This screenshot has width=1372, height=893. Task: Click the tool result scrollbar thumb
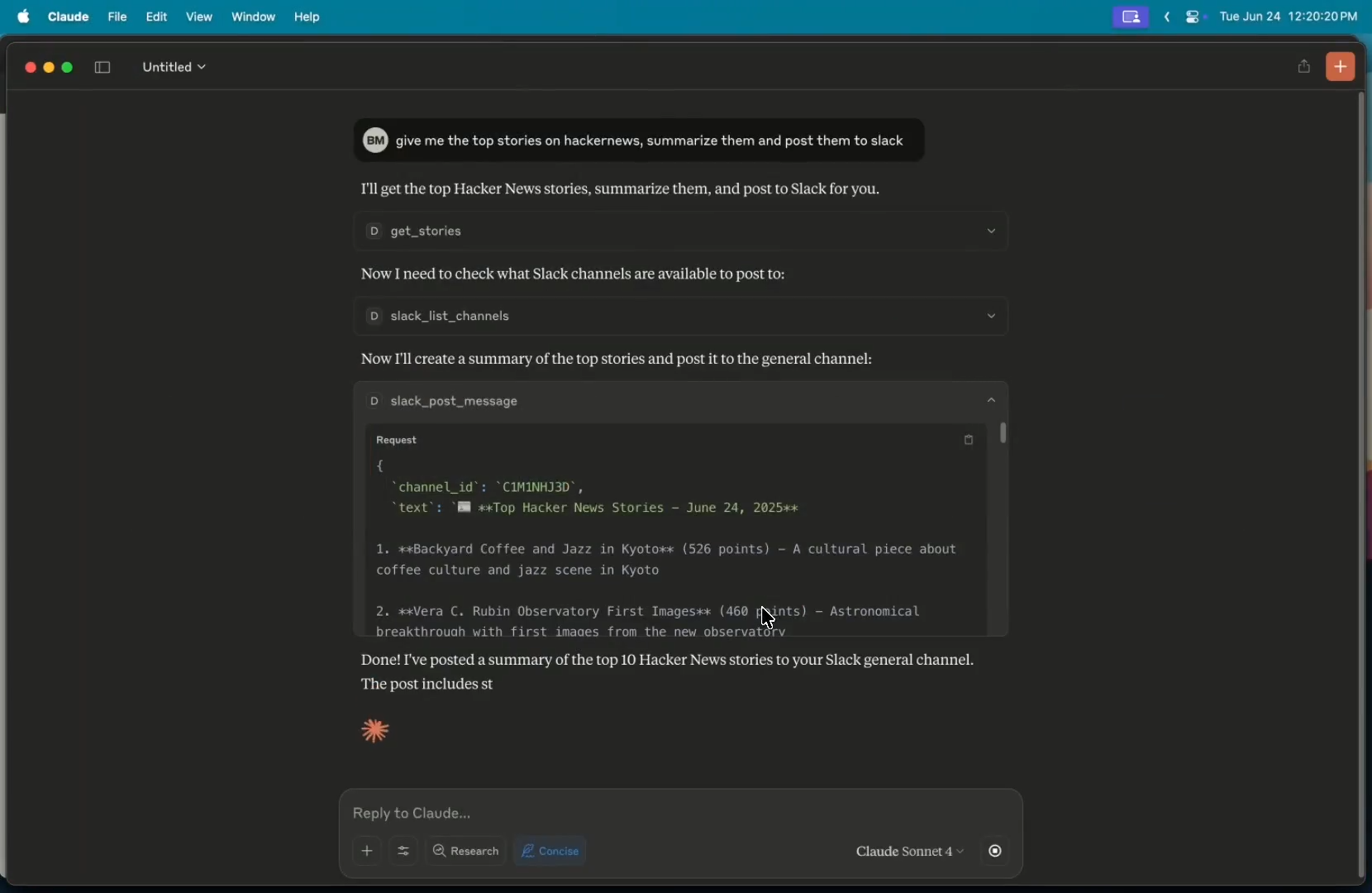coord(1004,434)
